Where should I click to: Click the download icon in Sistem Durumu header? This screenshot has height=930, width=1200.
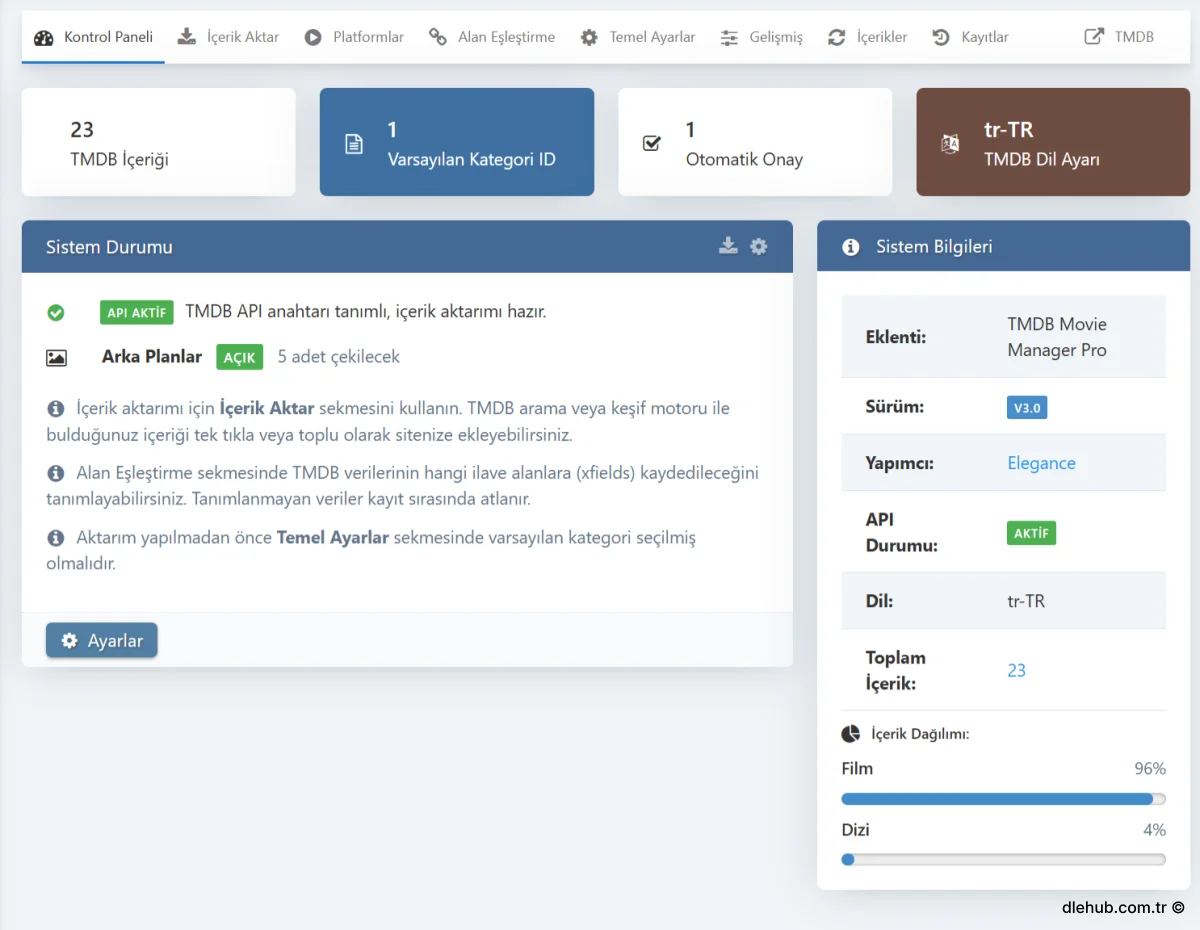pos(728,246)
